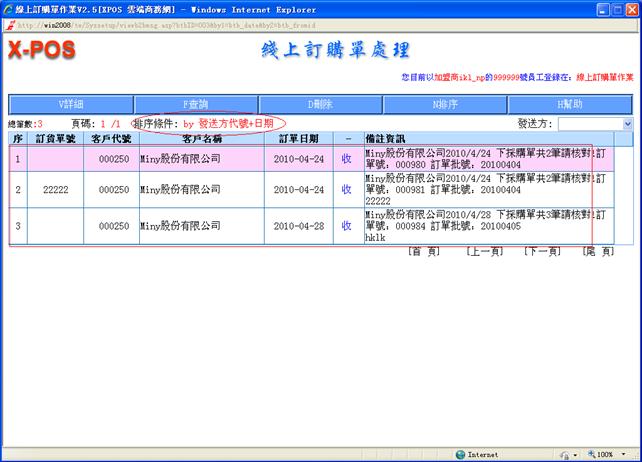
Task: Go to next page 下一頁
Action: click(x=541, y=252)
